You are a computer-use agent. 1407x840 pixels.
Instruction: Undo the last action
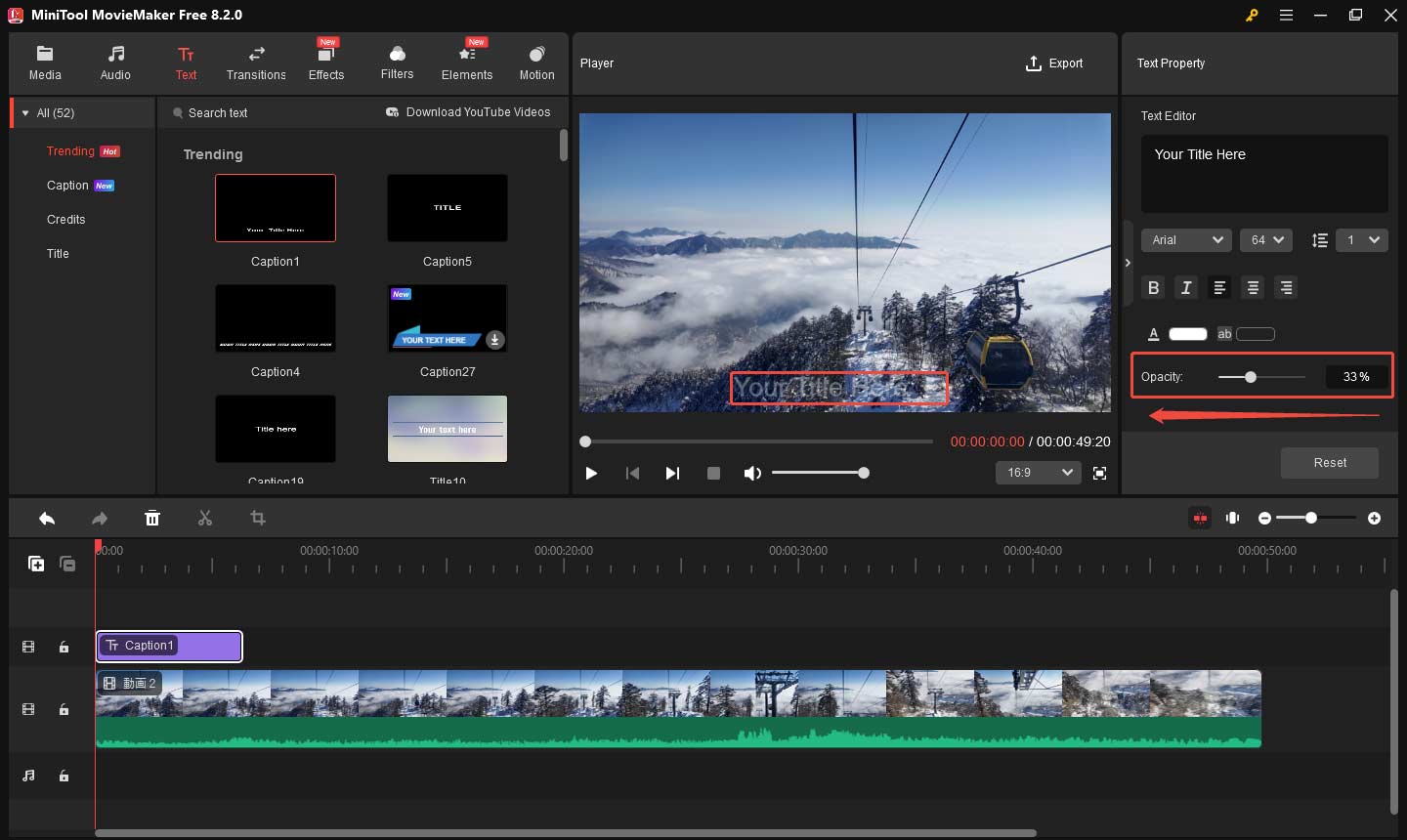coord(47,519)
